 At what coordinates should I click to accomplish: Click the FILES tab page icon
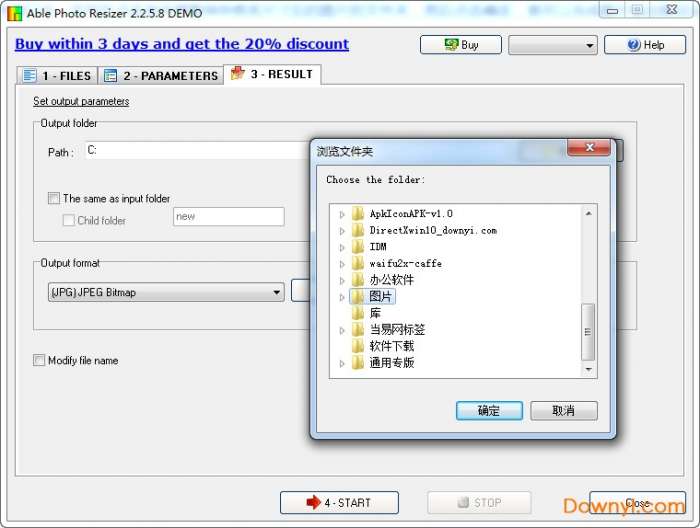tap(29, 75)
